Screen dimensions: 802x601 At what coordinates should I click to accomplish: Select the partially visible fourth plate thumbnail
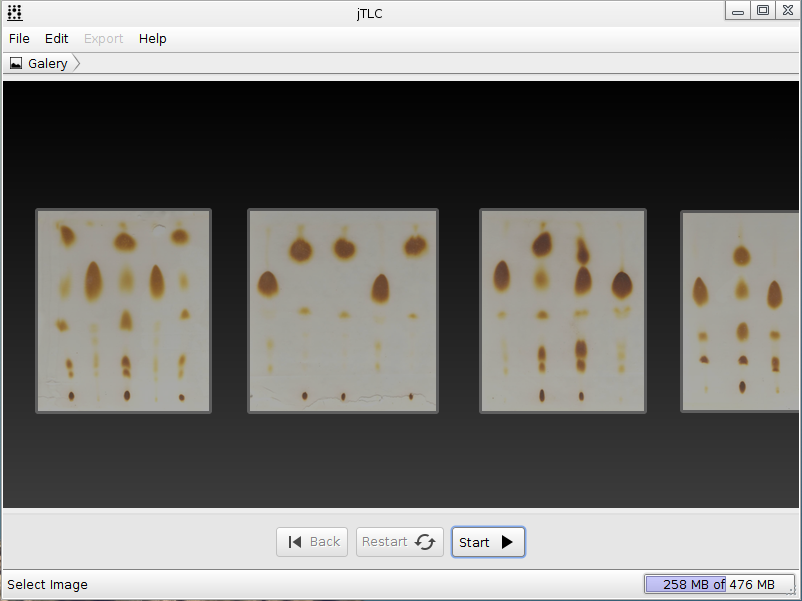click(740, 311)
